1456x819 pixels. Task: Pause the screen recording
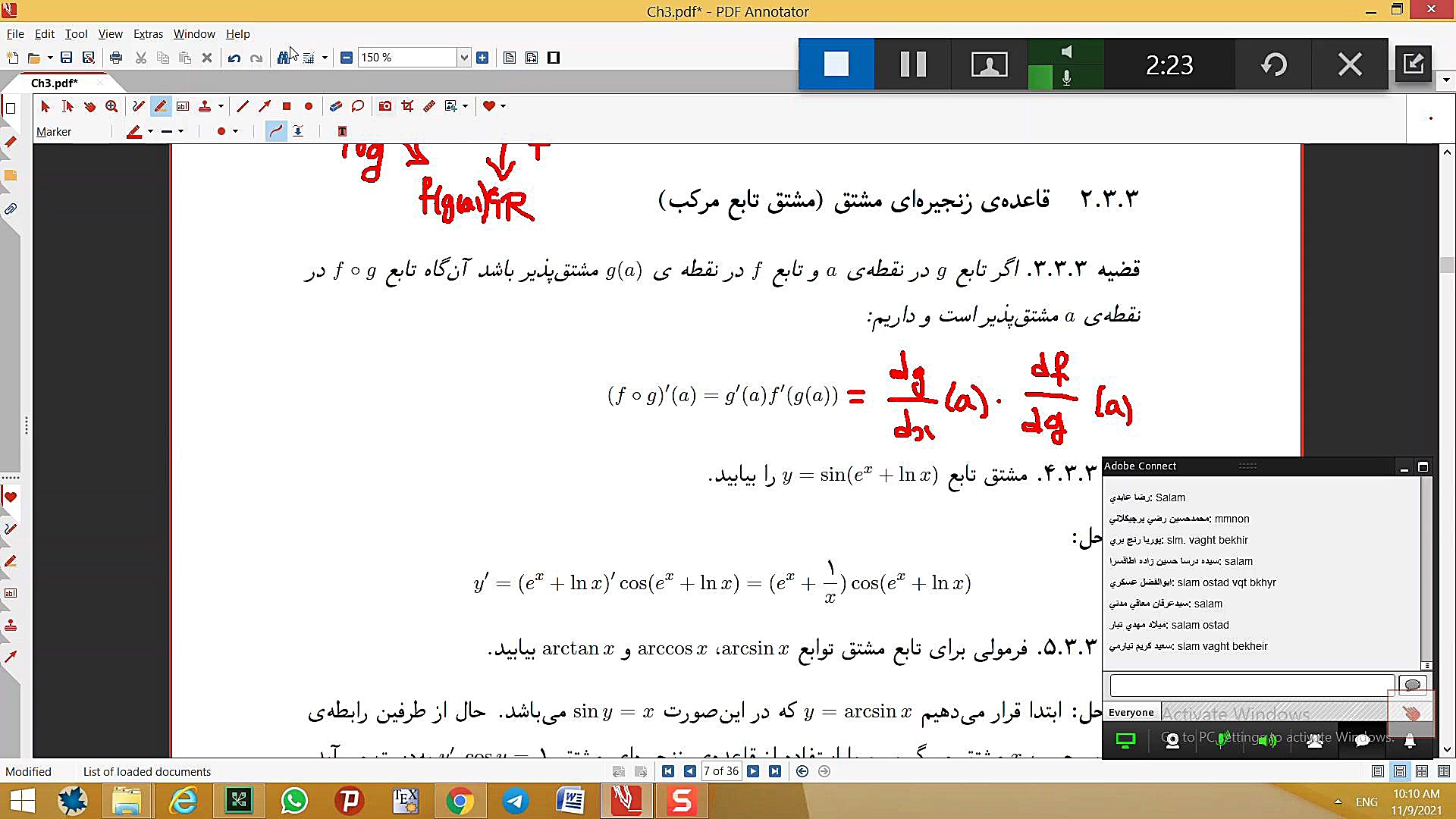pyautogui.click(x=913, y=64)
